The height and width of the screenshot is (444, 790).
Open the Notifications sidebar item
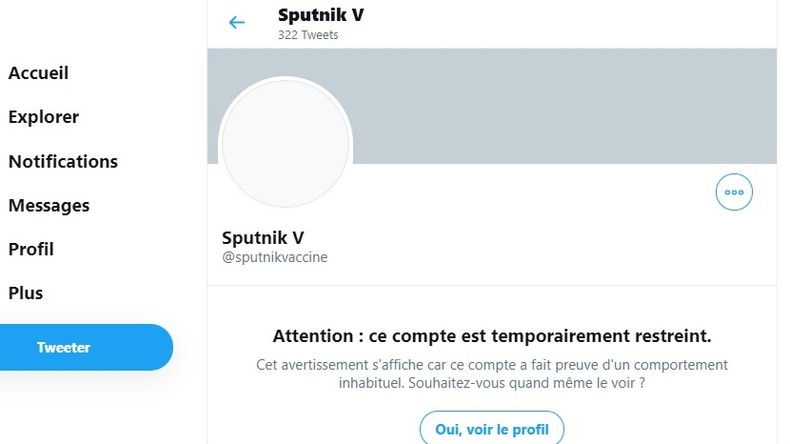coord(63,161)
